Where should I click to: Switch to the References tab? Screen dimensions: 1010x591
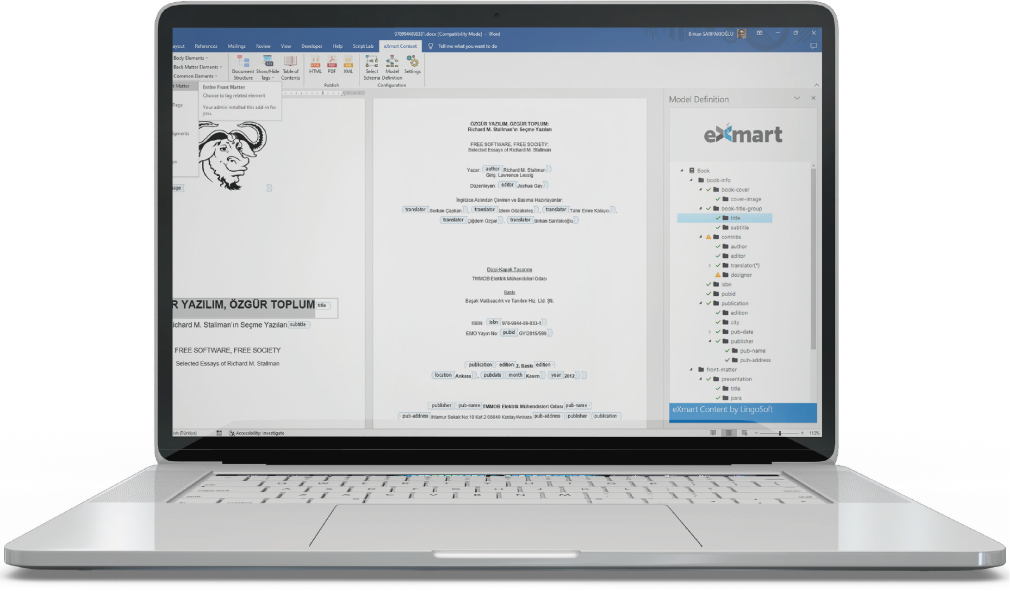click(x=206, y=46)
